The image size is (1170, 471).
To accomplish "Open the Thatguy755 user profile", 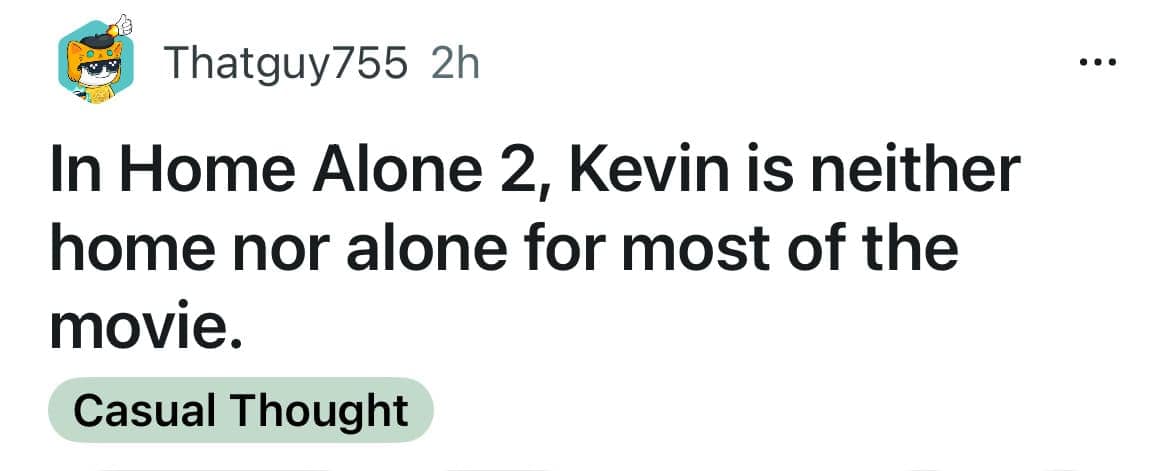I will click(x=285, y=64).
